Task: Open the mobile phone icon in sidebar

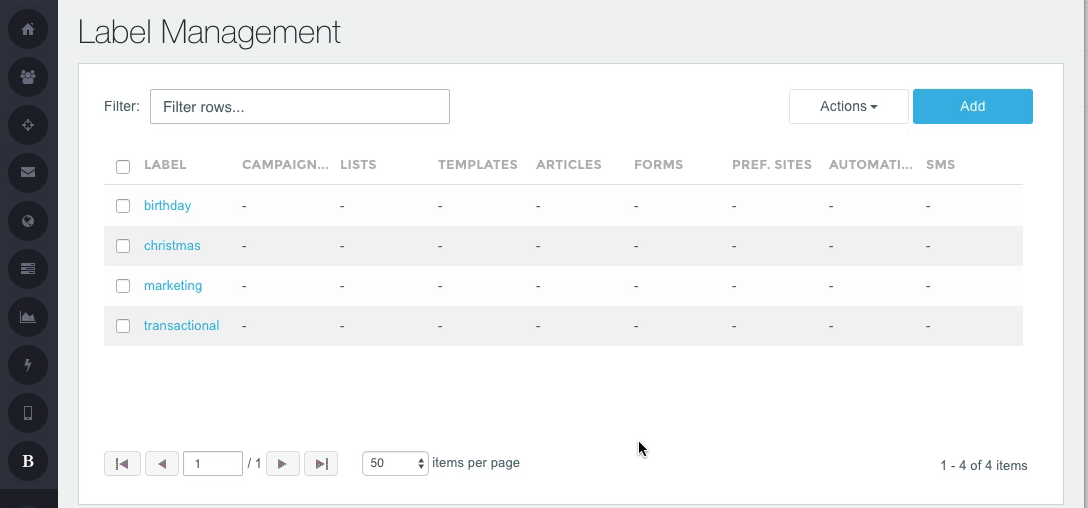Action: 28,413
